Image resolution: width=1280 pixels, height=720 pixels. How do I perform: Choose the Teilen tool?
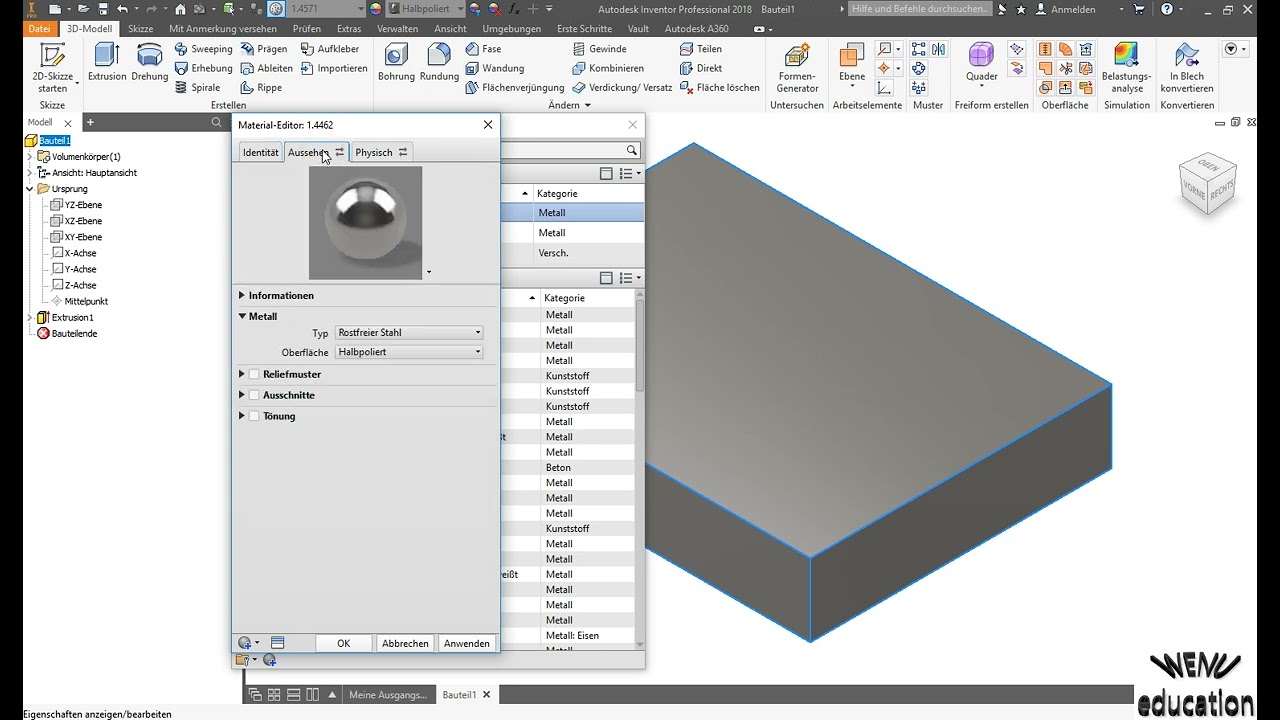(701, 49)
